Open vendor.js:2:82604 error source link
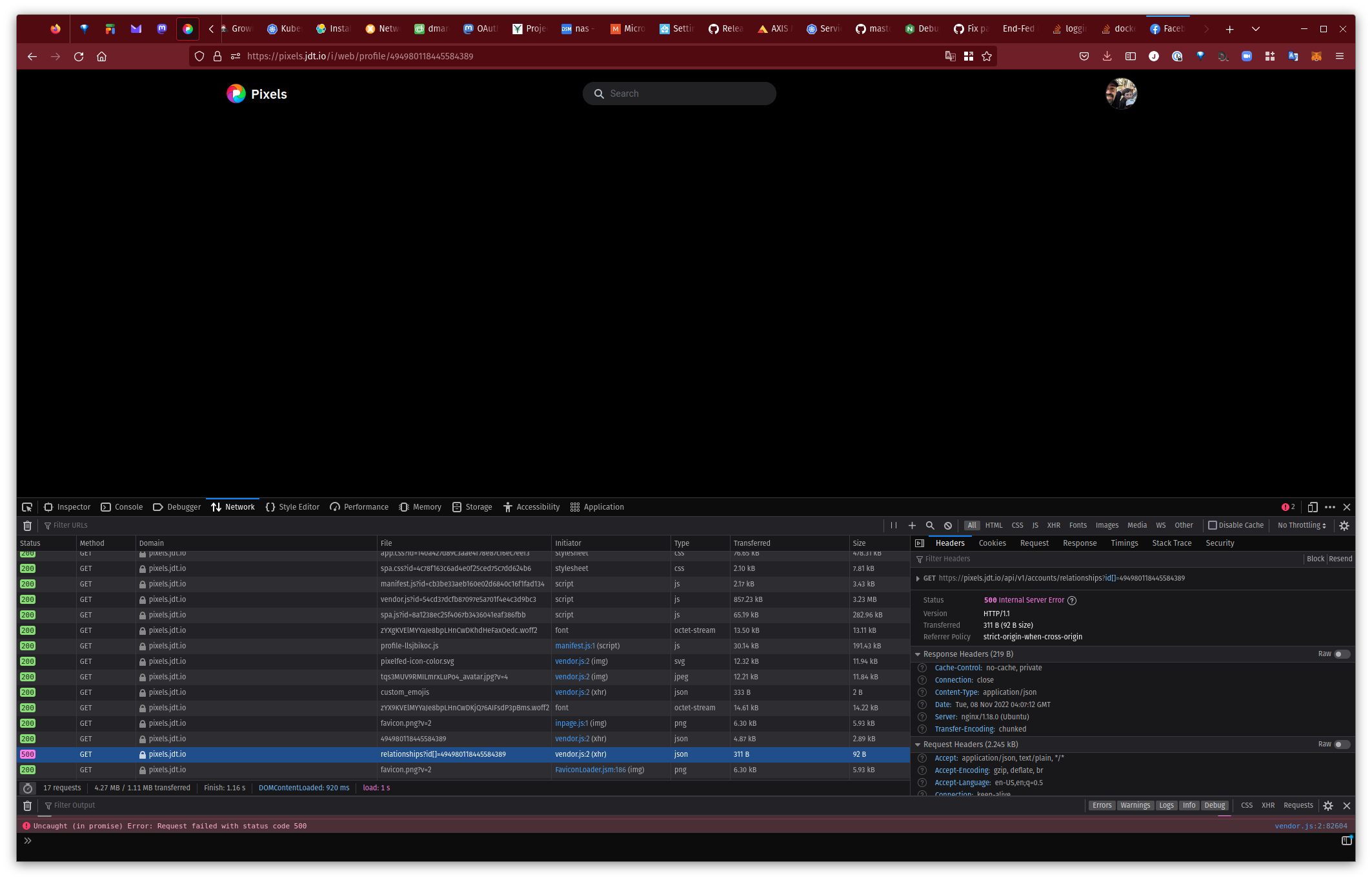Viewport: 1372px width, 880px height. click(1311, 826)
